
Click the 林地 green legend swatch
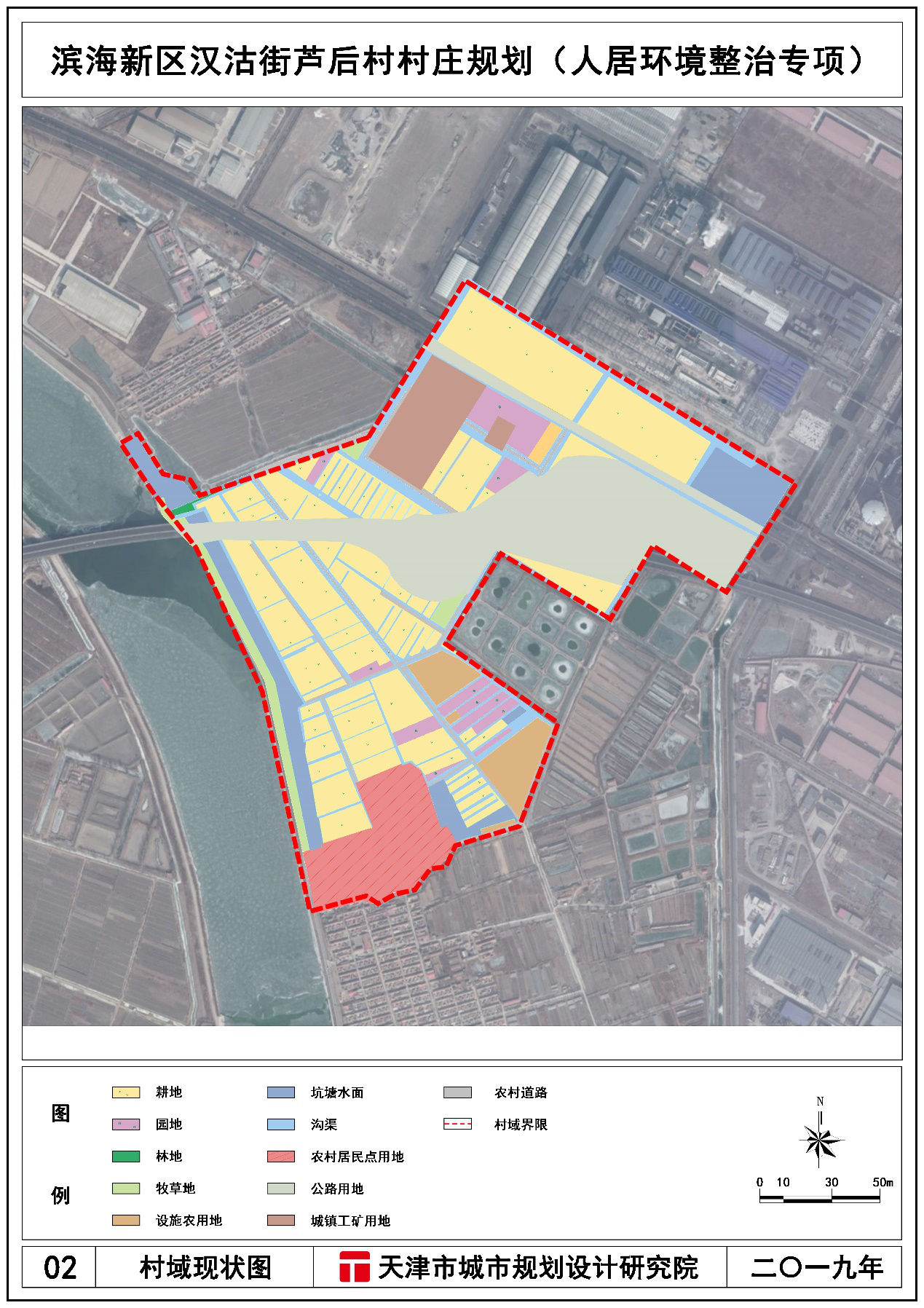[125, 1157]
